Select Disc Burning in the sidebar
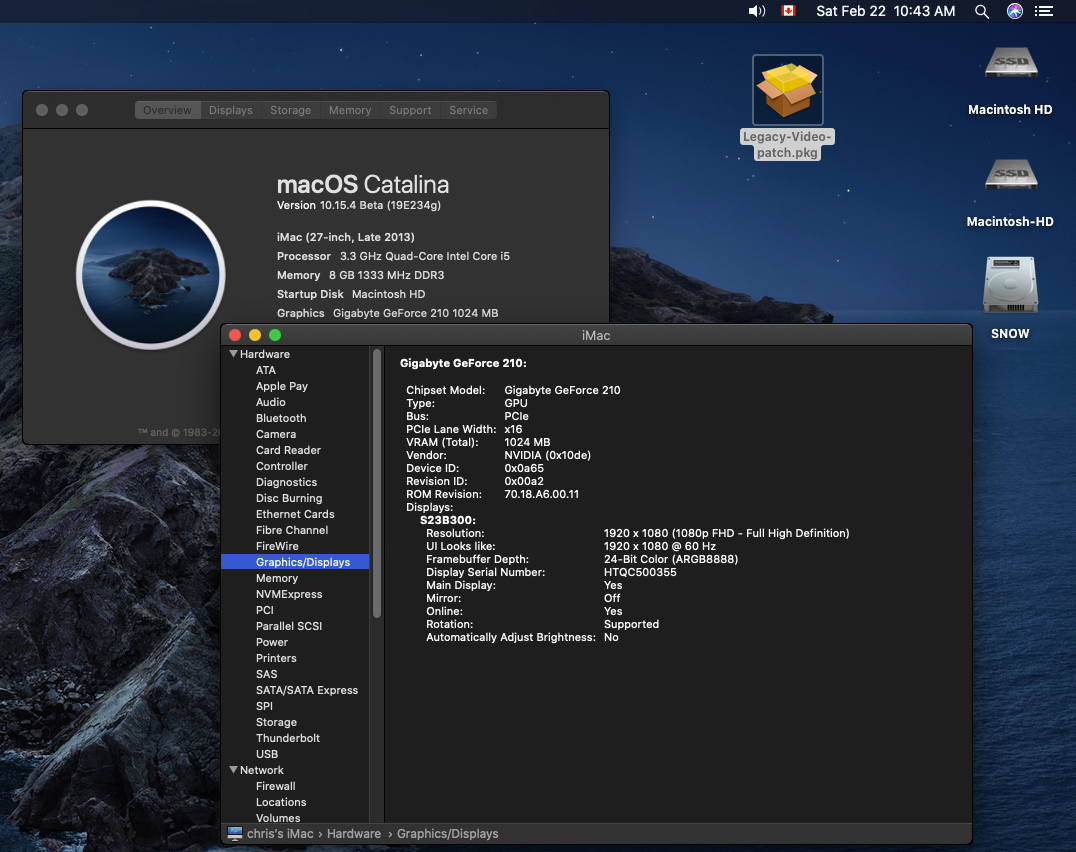The image size is (1076, 852). point(289,498)
